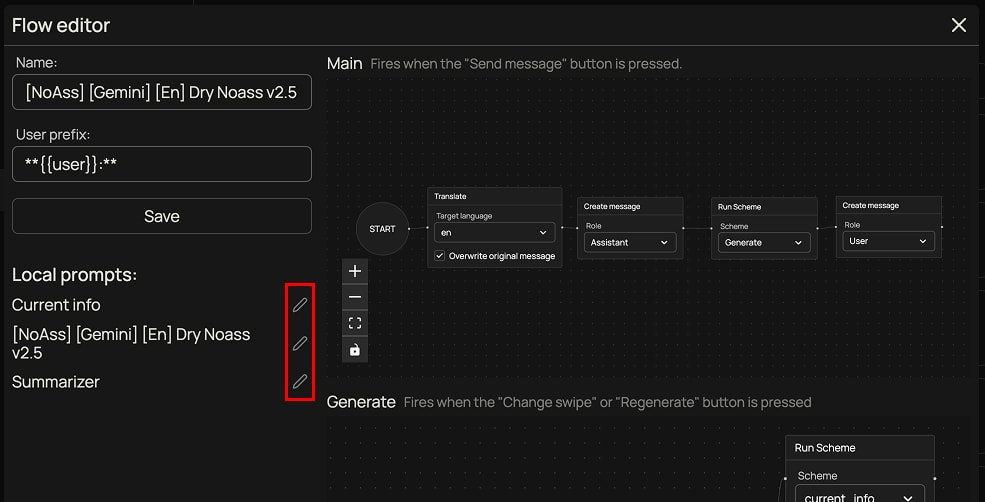Image resolution: width=985 pixels, height=502 pixels.
Task: Expand the current_info scheme dropdown
Action: click(859, 496)
